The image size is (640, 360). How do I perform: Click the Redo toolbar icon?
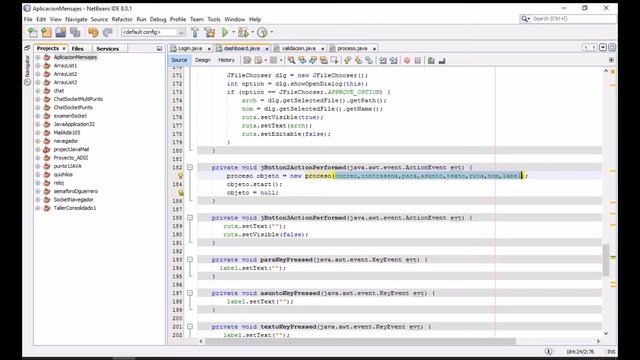108,32
